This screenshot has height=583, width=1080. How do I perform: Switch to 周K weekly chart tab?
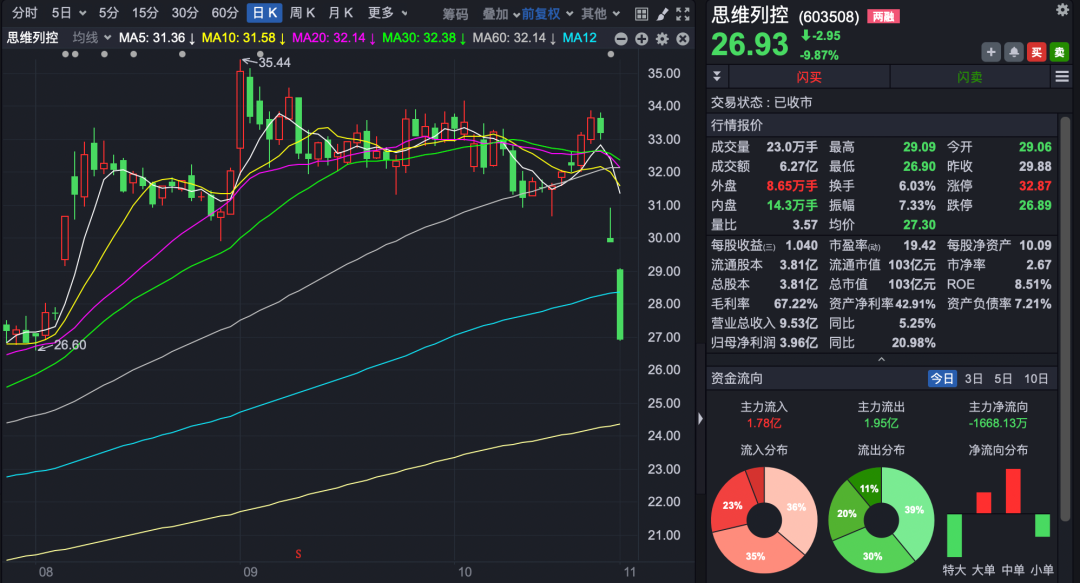pyautogui.click(x=302, y=14)
